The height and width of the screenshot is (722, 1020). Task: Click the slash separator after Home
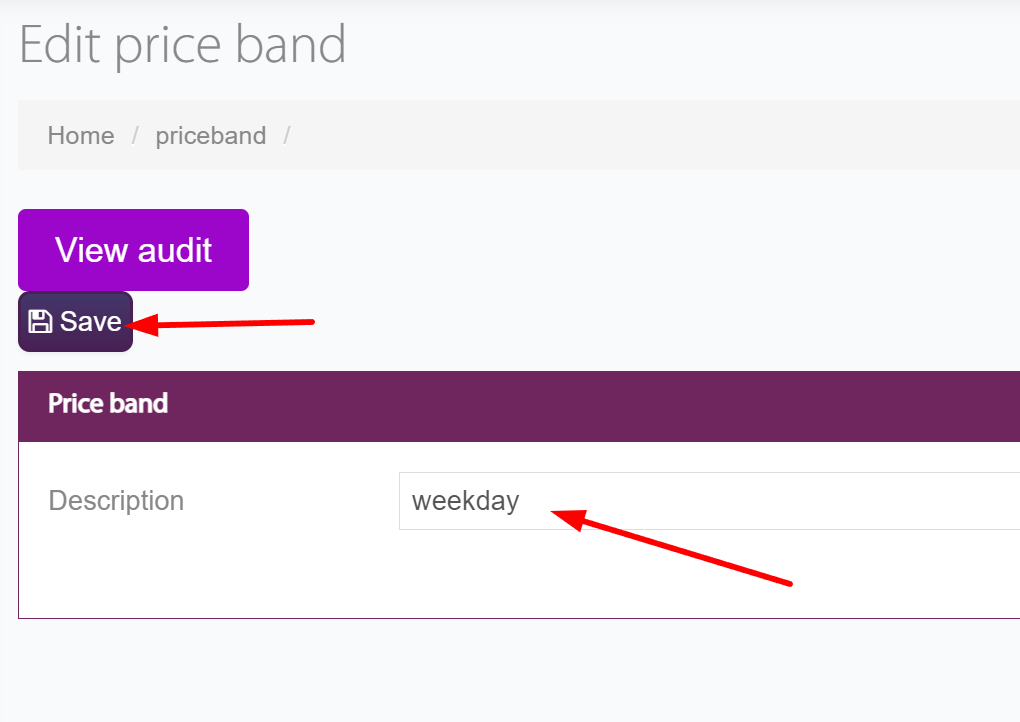coord(135,136)
